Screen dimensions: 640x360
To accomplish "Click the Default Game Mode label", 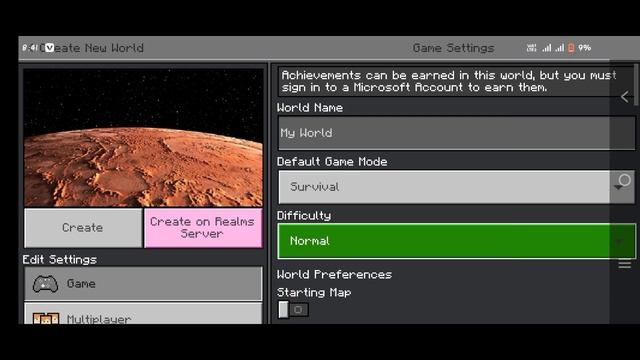I will [332, 162].
